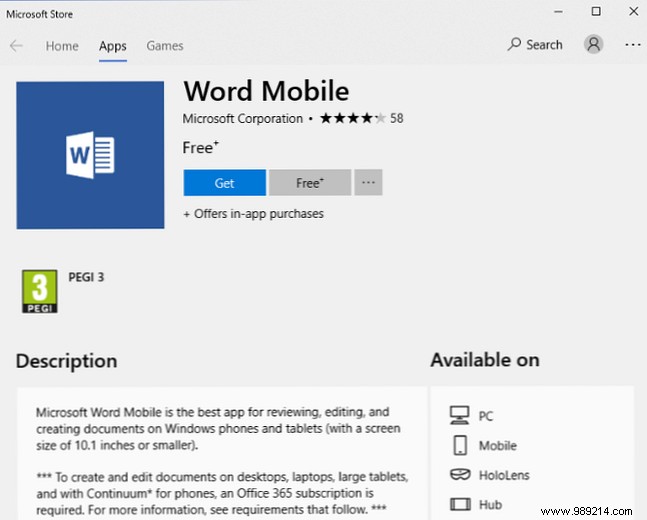The image size is (647, 520).
Task: Open the Games tab
Action: point(165,46)
